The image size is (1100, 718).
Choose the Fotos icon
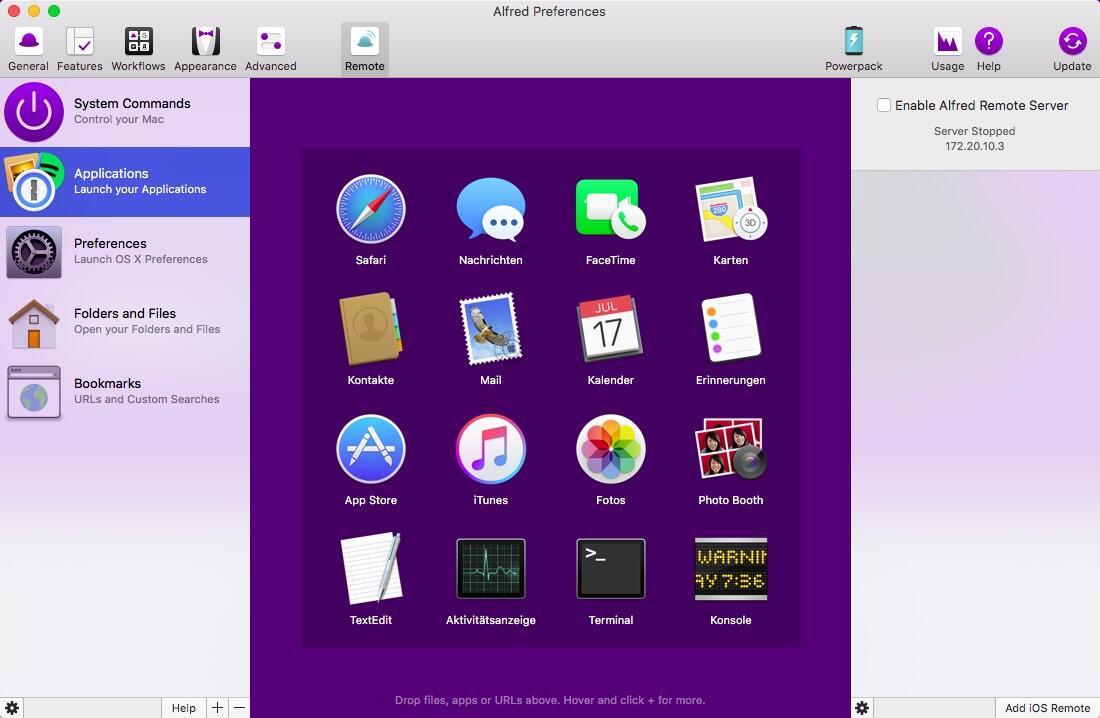point(610,449)
